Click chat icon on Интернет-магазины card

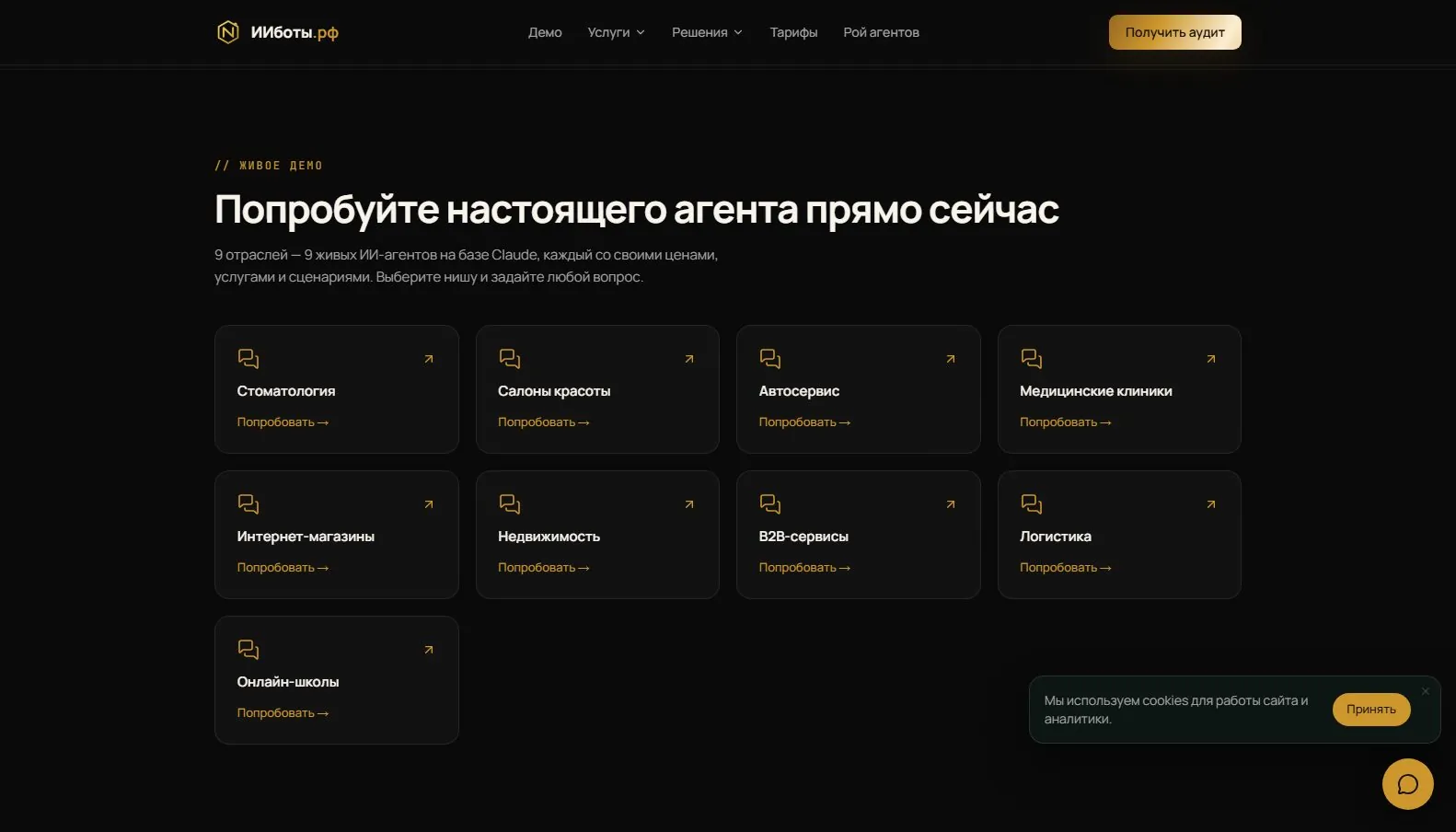coord(248,503)
